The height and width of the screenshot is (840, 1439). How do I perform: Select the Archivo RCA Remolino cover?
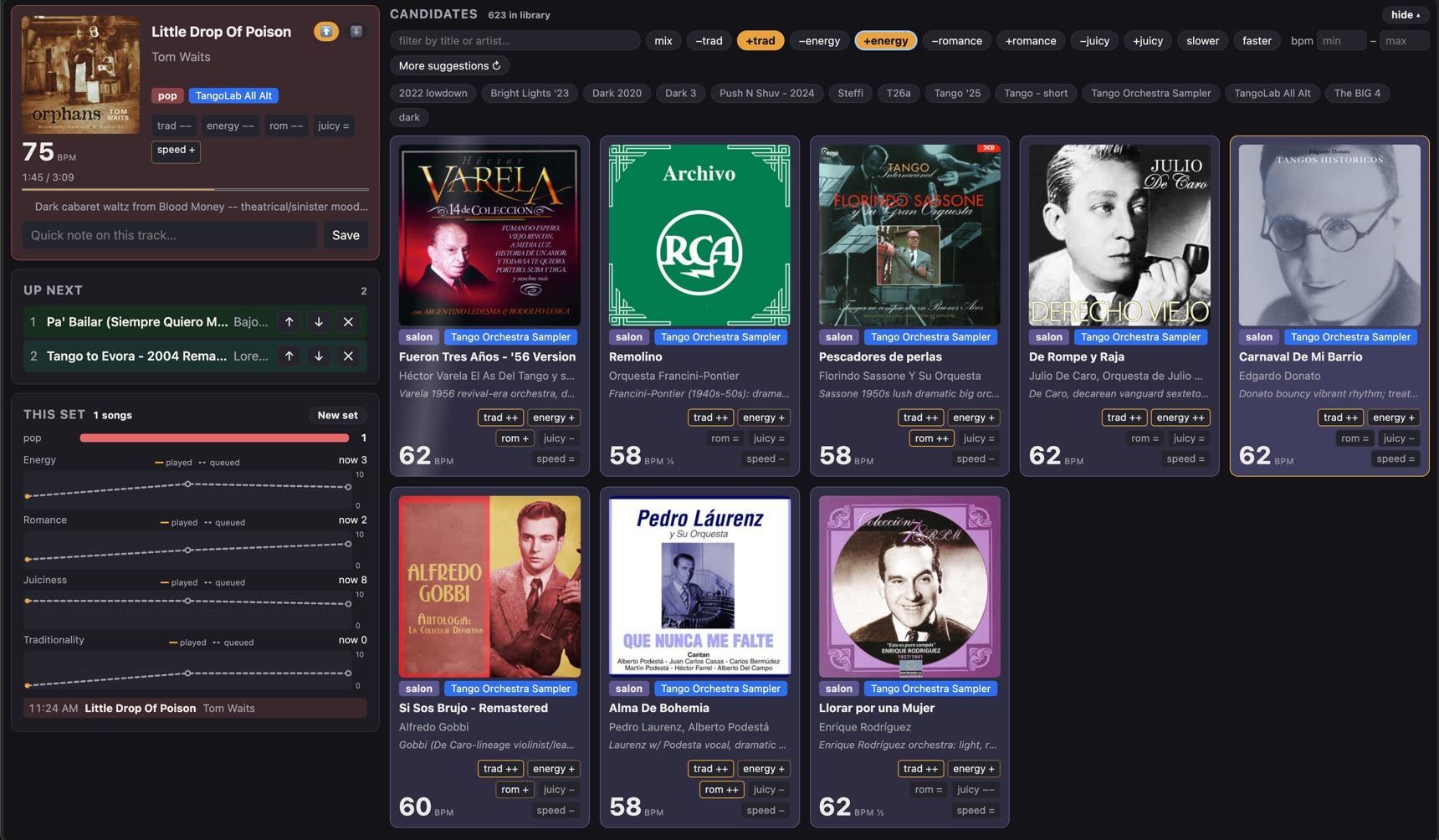tap(699, 235)
